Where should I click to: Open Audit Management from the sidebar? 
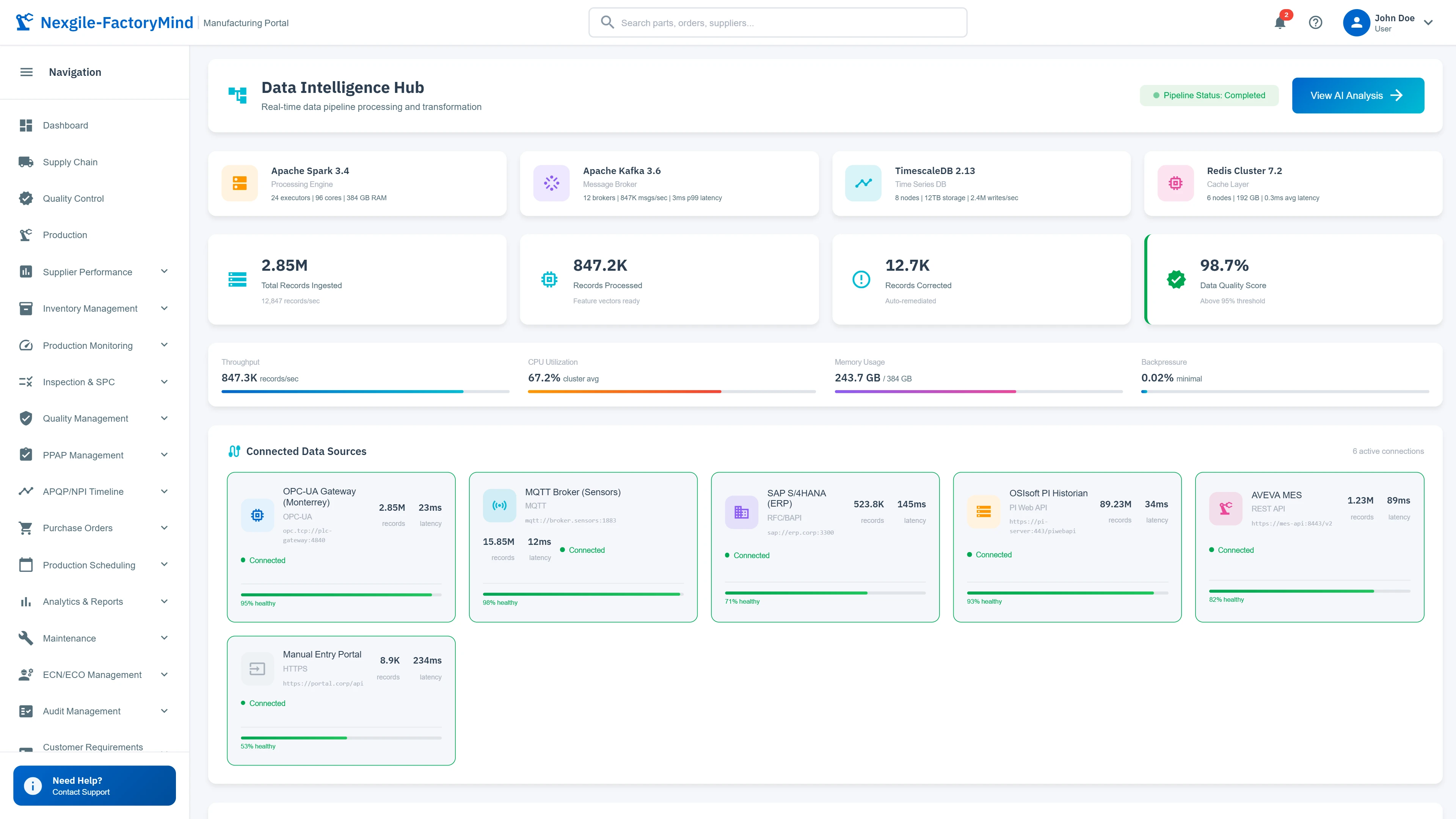82,711
